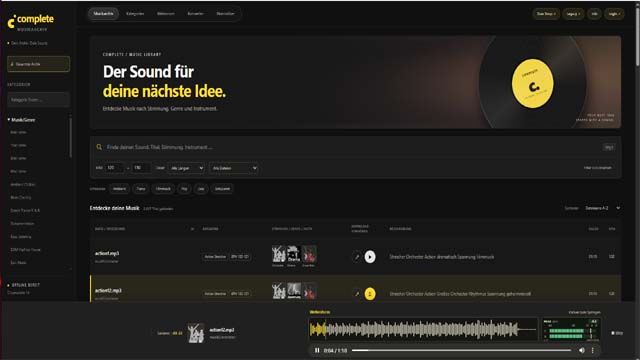This screenshot has width=640, height=360.
Task: Click the action1.mp3 file name
Action: click(x=107, y=253)
